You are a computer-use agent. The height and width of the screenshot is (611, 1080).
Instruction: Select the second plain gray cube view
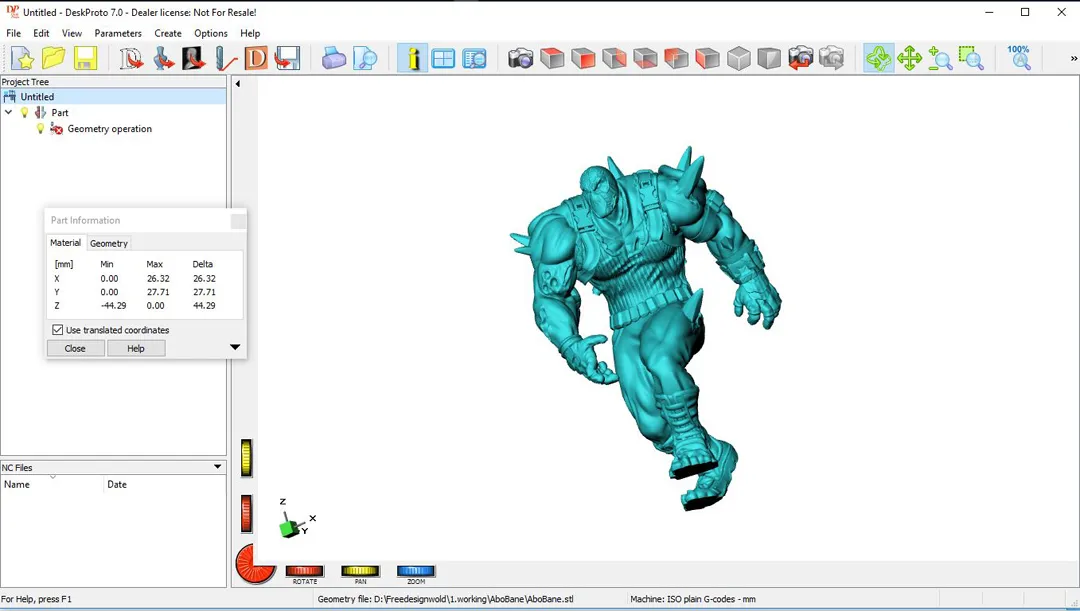click(x=769, y=59)
